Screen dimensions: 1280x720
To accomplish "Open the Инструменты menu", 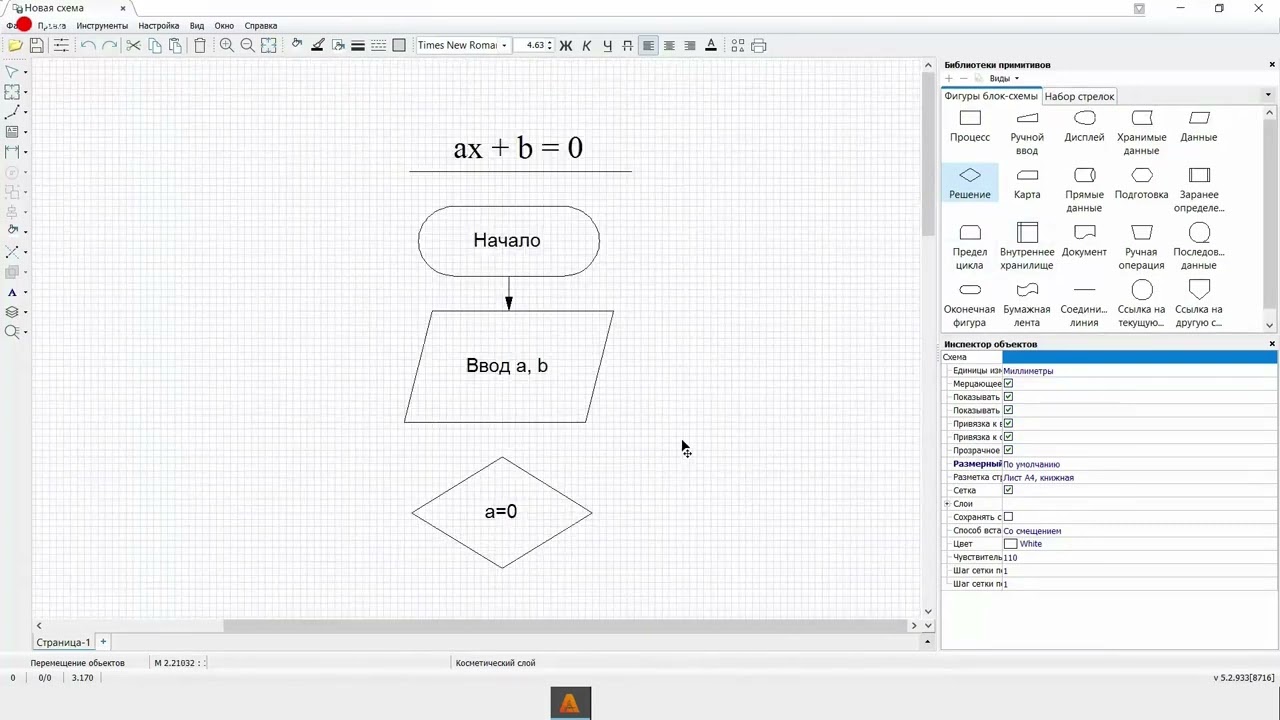I will click(x=102, y=25).
